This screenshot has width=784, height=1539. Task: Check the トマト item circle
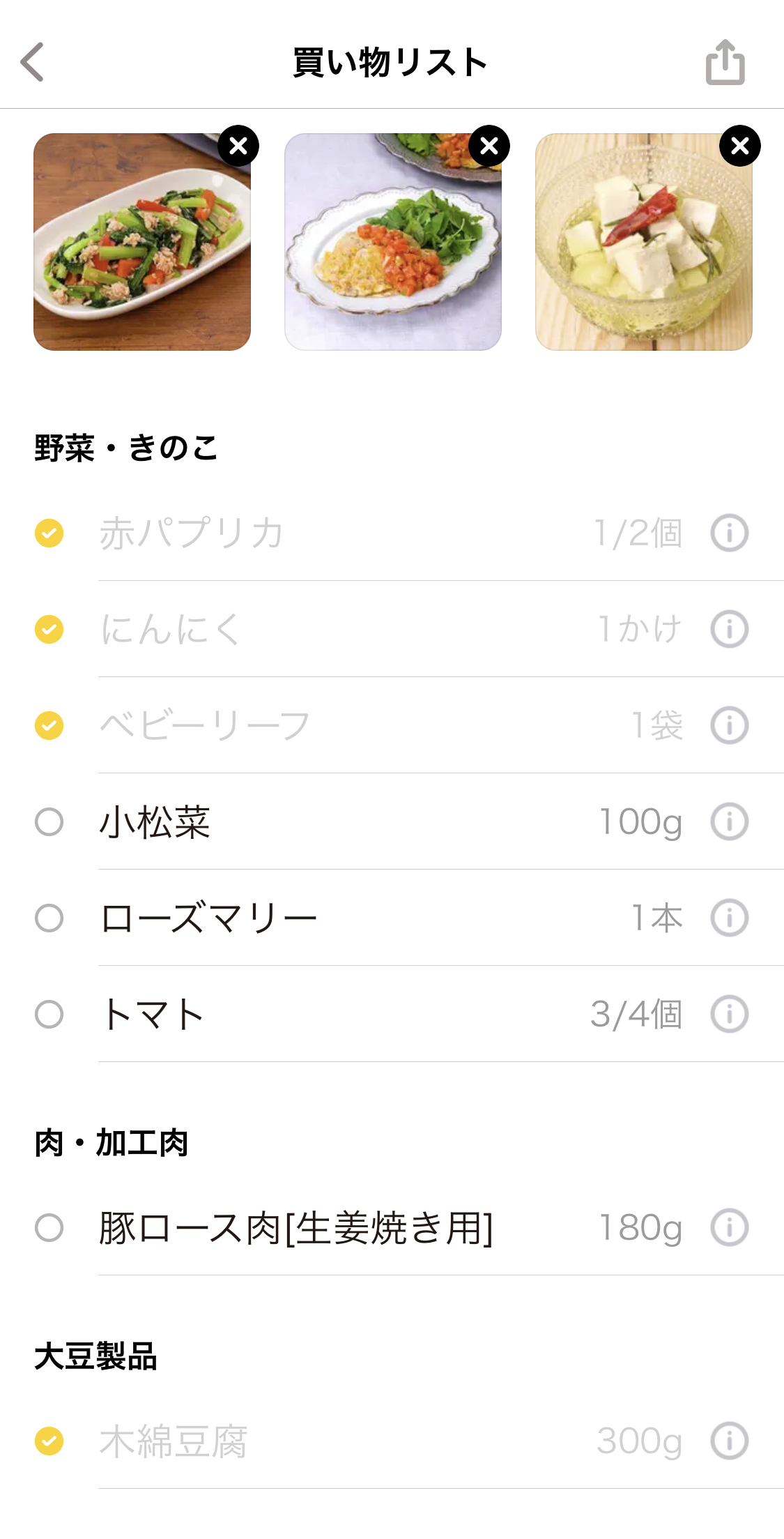49,1015
